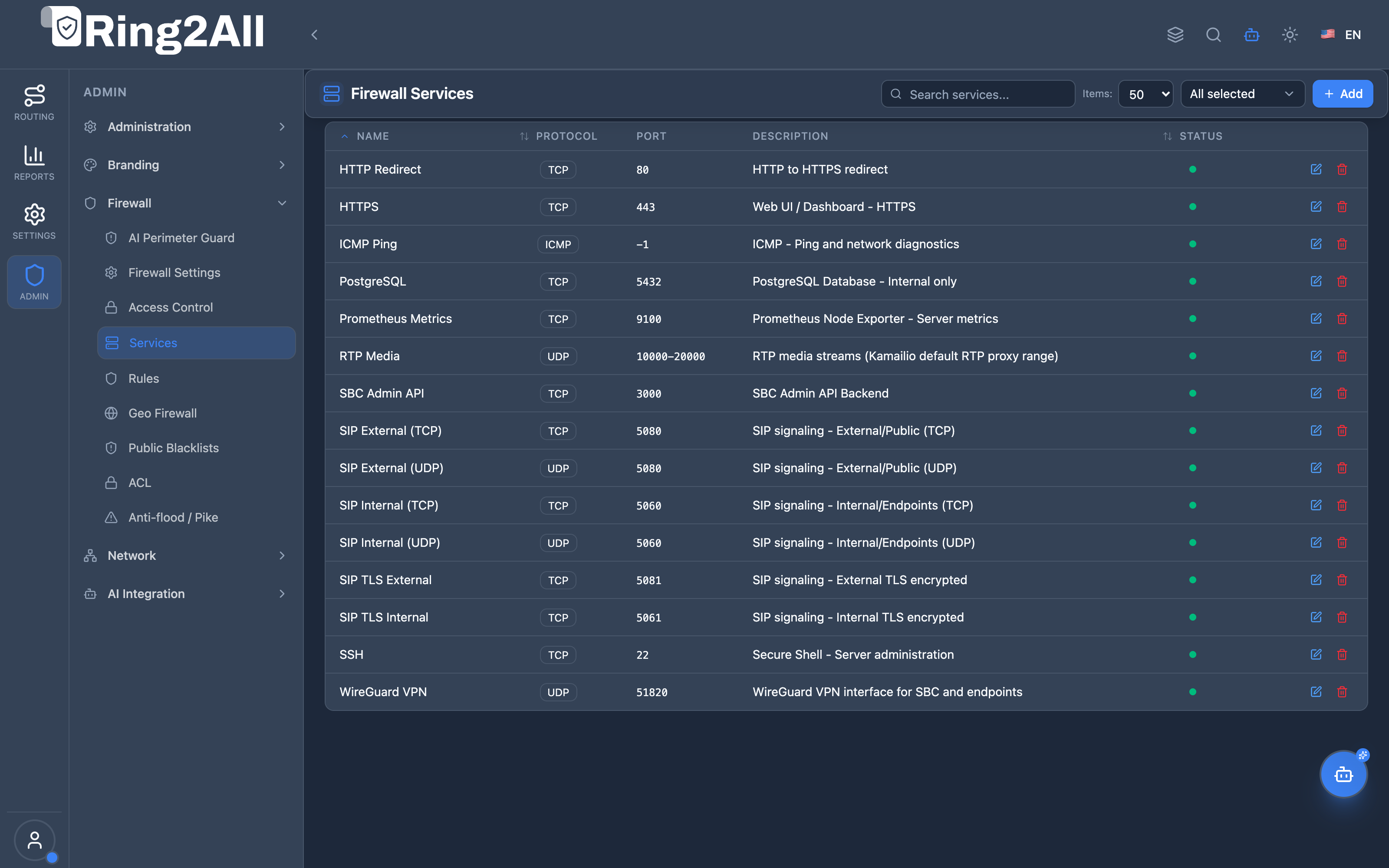Click the 10000-20000 port value

pos(670,356)
